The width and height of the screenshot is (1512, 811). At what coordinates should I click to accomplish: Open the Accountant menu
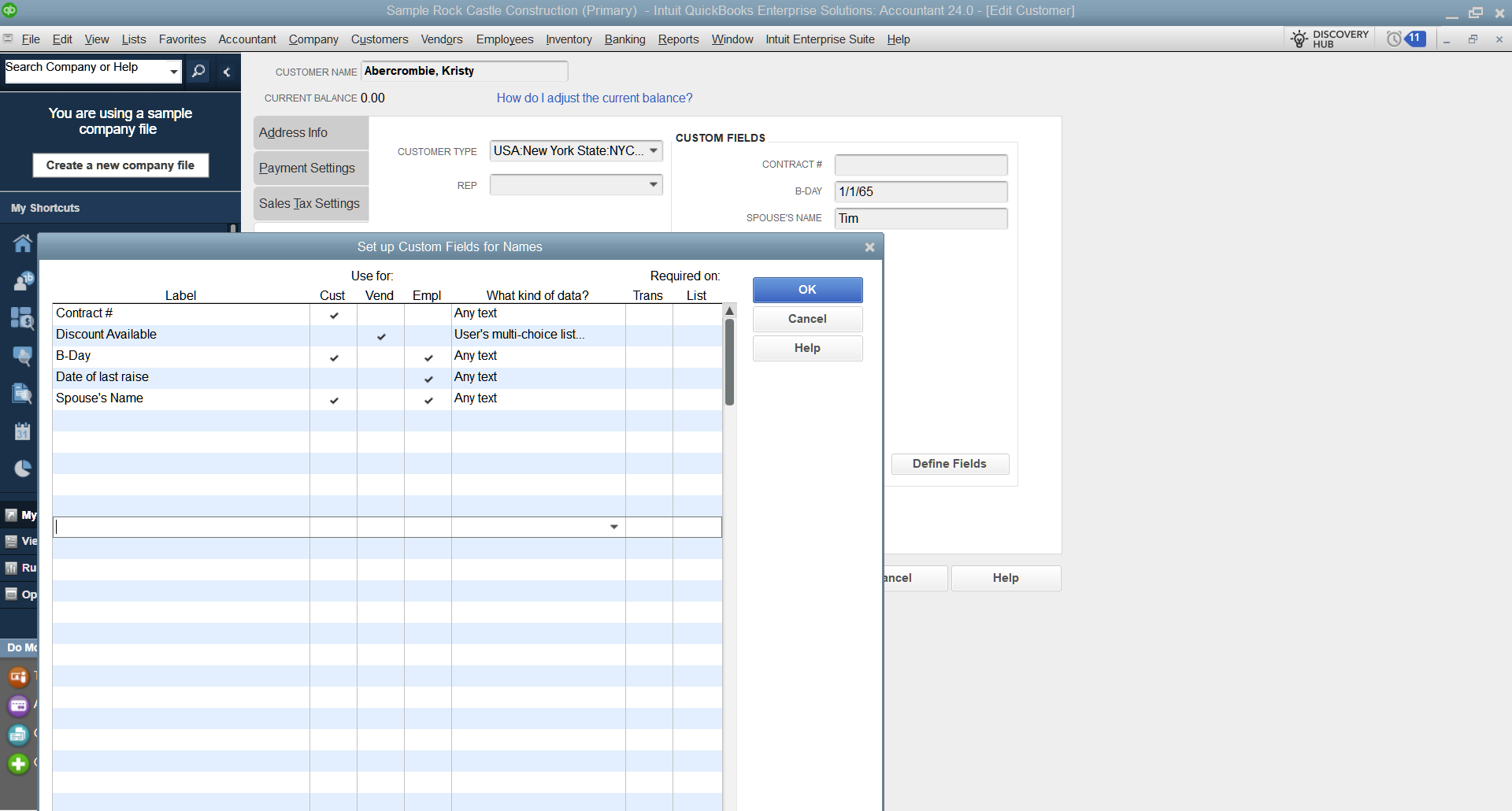(x=247, y=39)
